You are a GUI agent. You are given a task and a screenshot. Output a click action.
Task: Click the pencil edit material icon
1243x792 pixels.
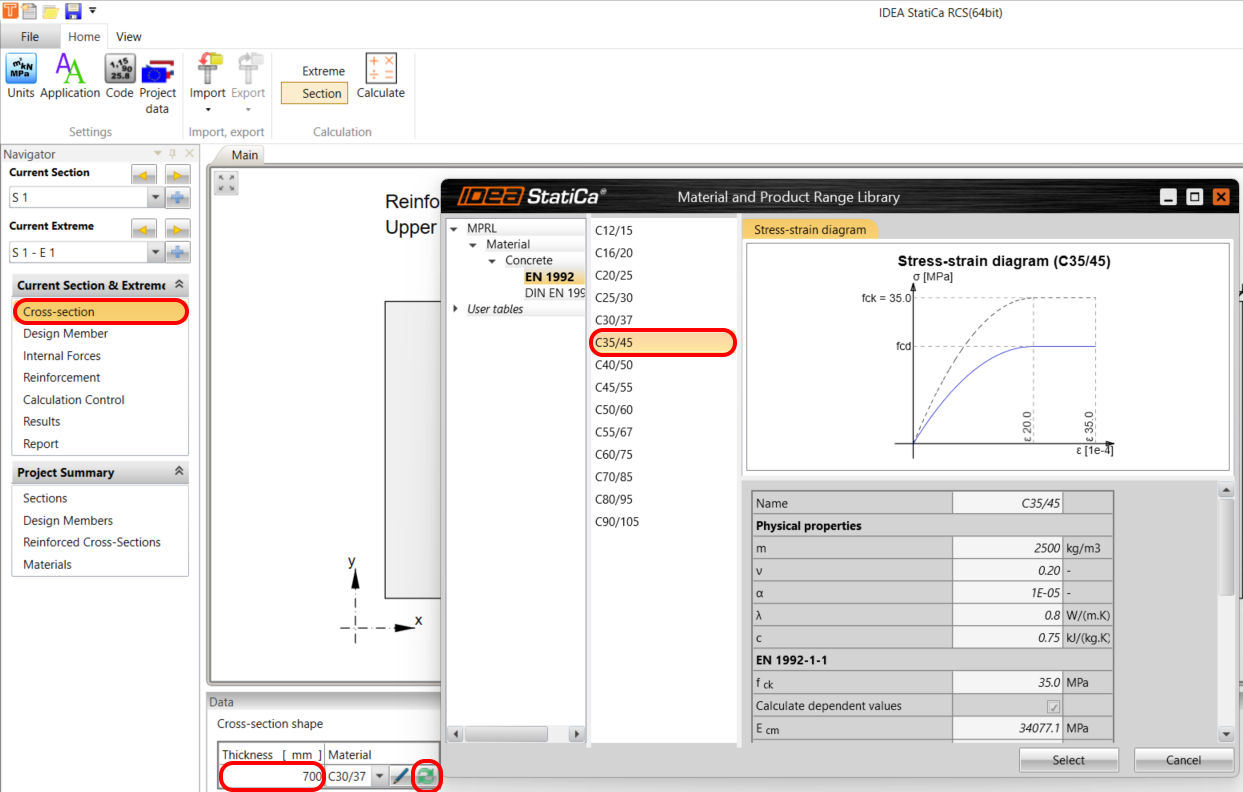(x=400, y=776)
